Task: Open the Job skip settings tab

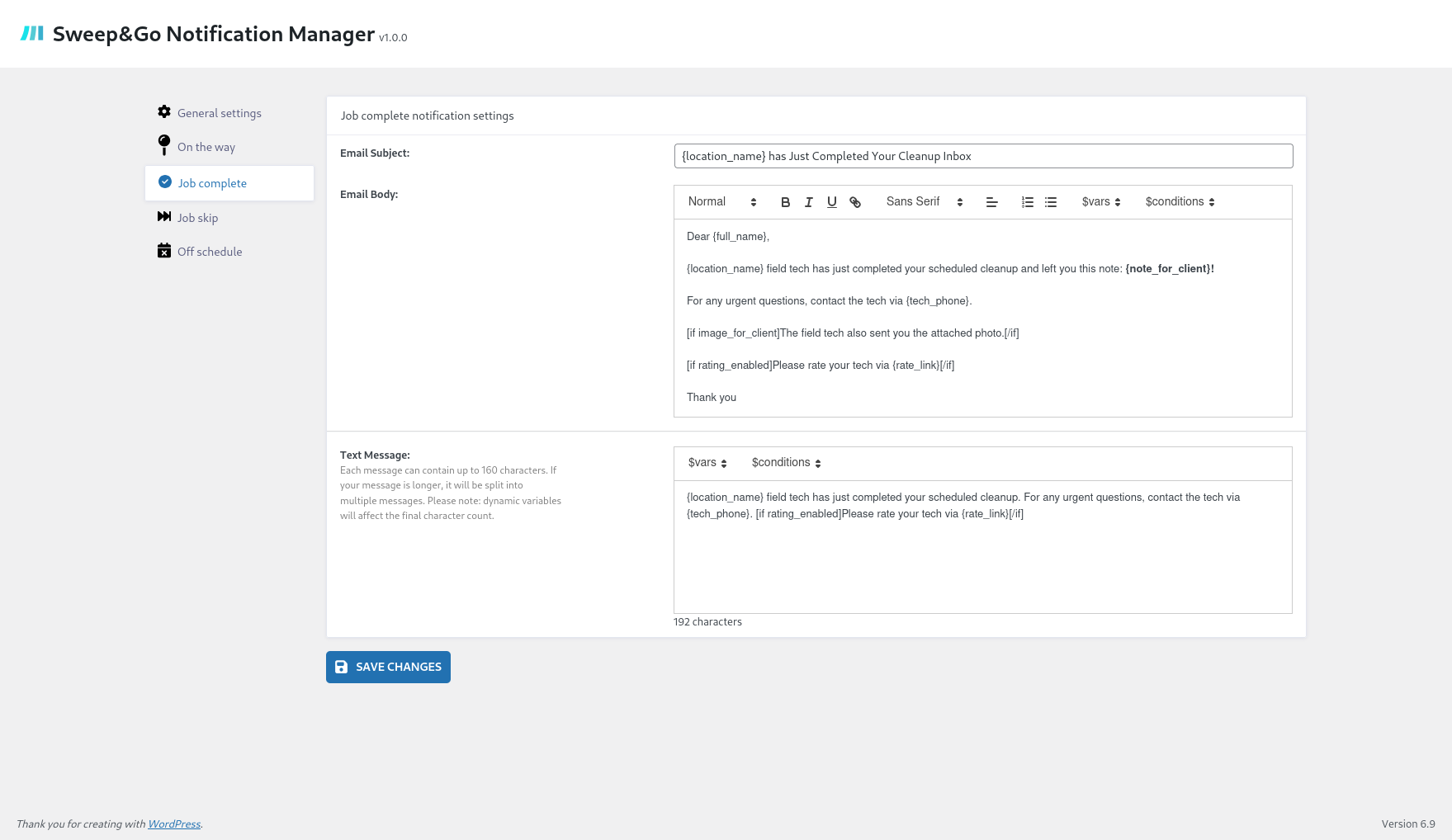Action: (x=197, y=218)
